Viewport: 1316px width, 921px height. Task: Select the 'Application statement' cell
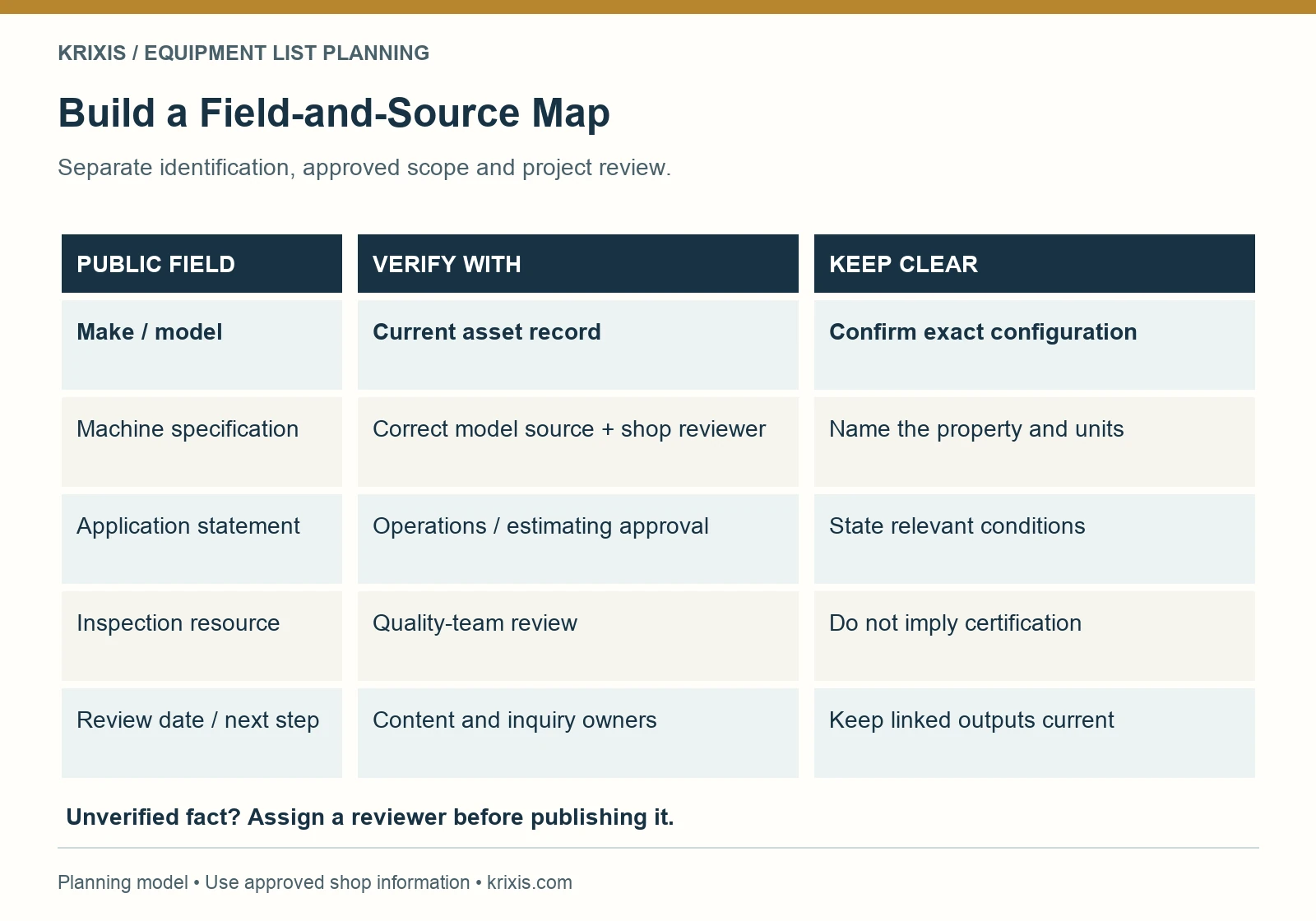click(202, 539)
